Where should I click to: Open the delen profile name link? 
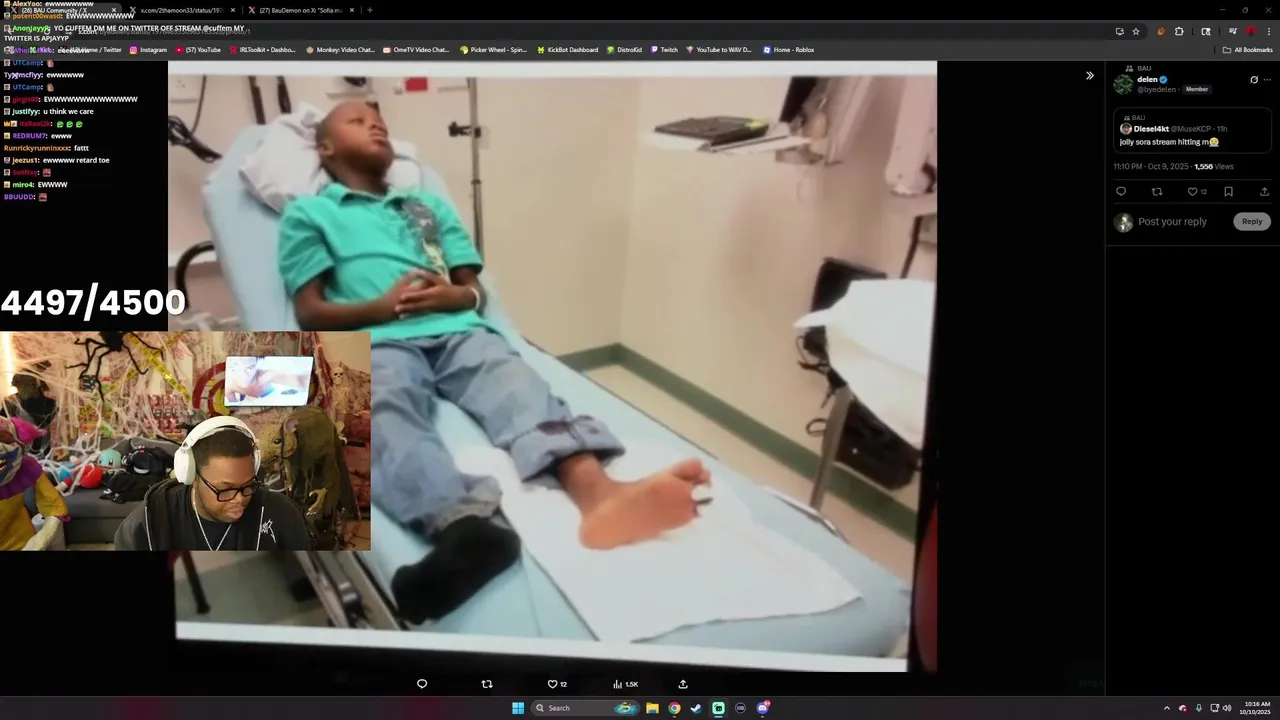[x=1147, y=79]
